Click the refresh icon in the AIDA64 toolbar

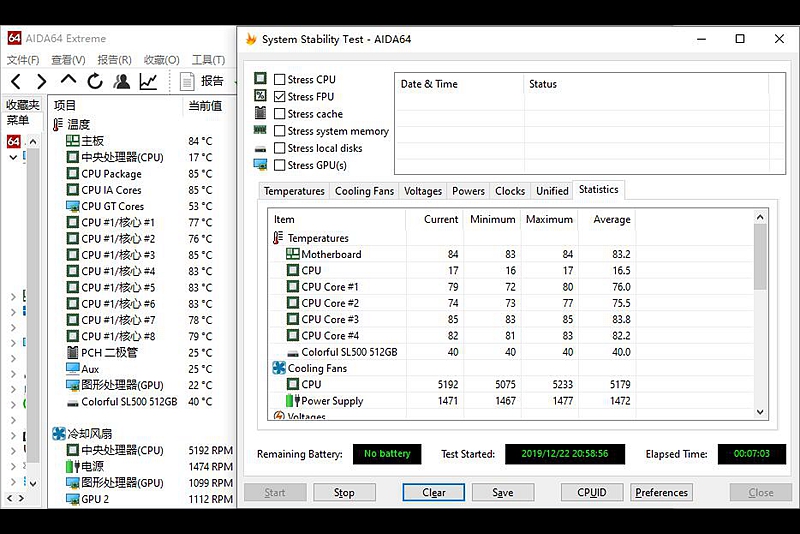(95, 81)
